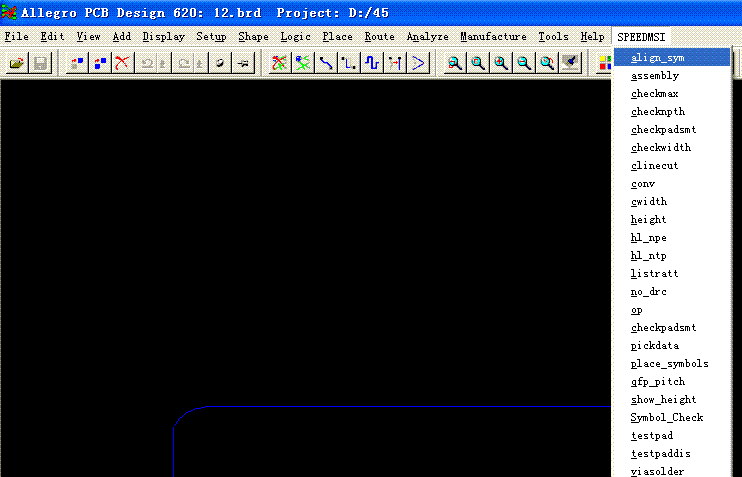Click the Redo arrow icon

[x=184, y=63]
